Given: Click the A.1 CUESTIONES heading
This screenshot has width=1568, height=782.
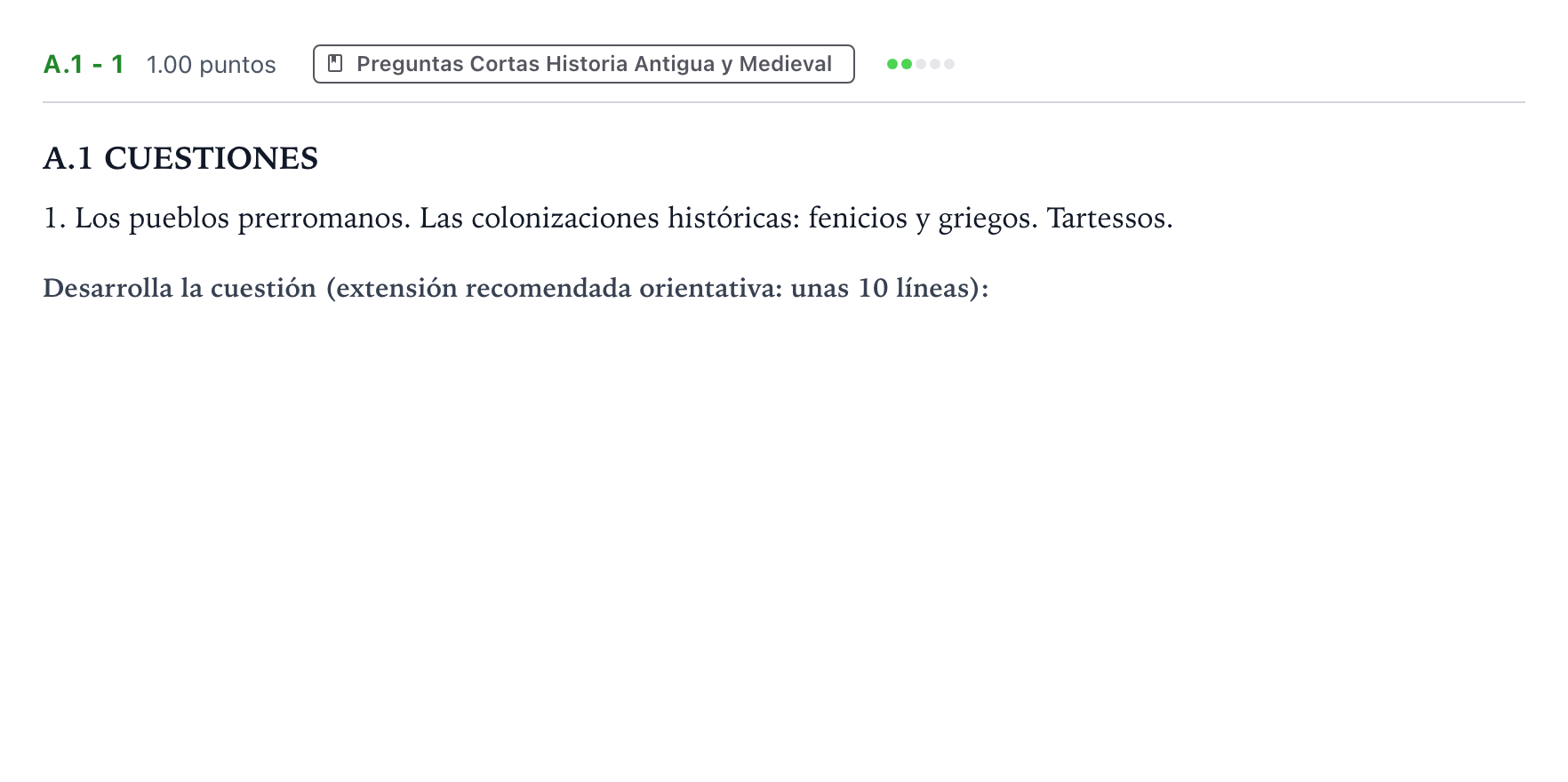Looking at the screenshot, I should pos(180,158).
